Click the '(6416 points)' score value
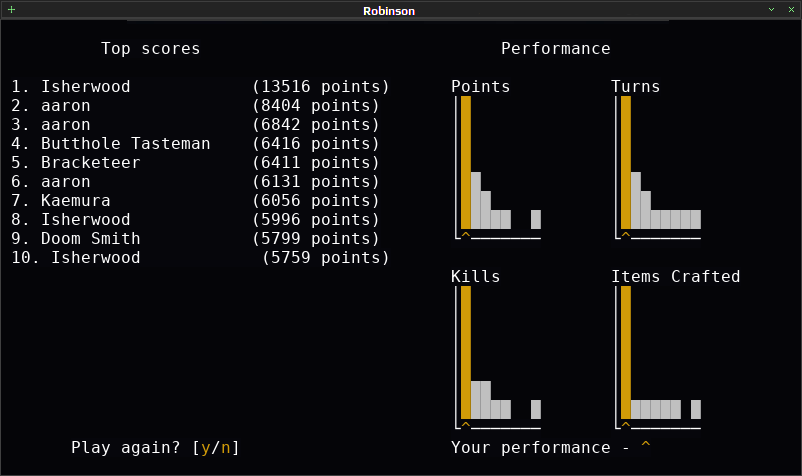The width and height of the screenshot is (802, 476). pyautogui.click(x=316, y=143)
